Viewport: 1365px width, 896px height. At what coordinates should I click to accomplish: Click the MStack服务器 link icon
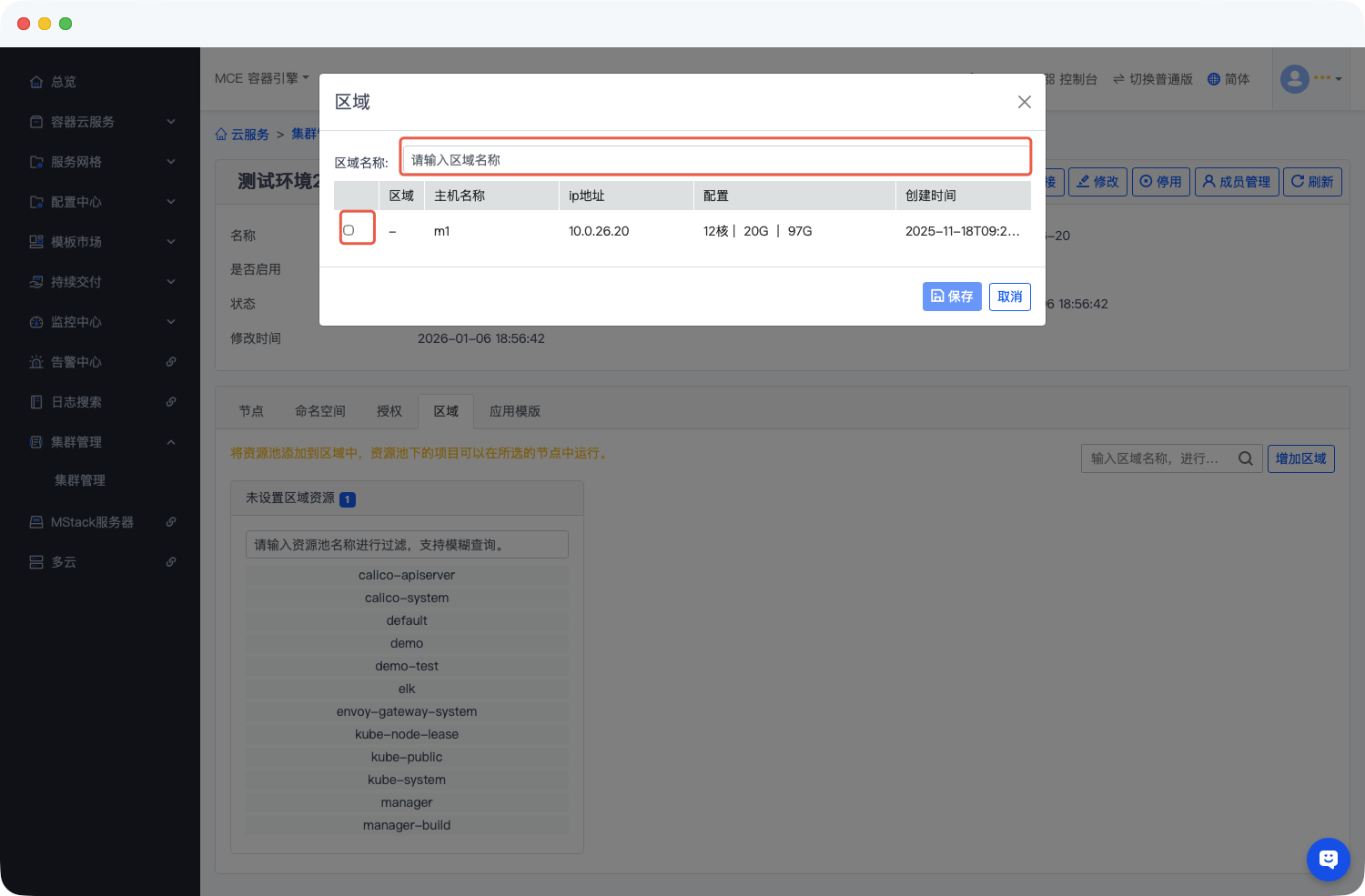coord(171,522)
